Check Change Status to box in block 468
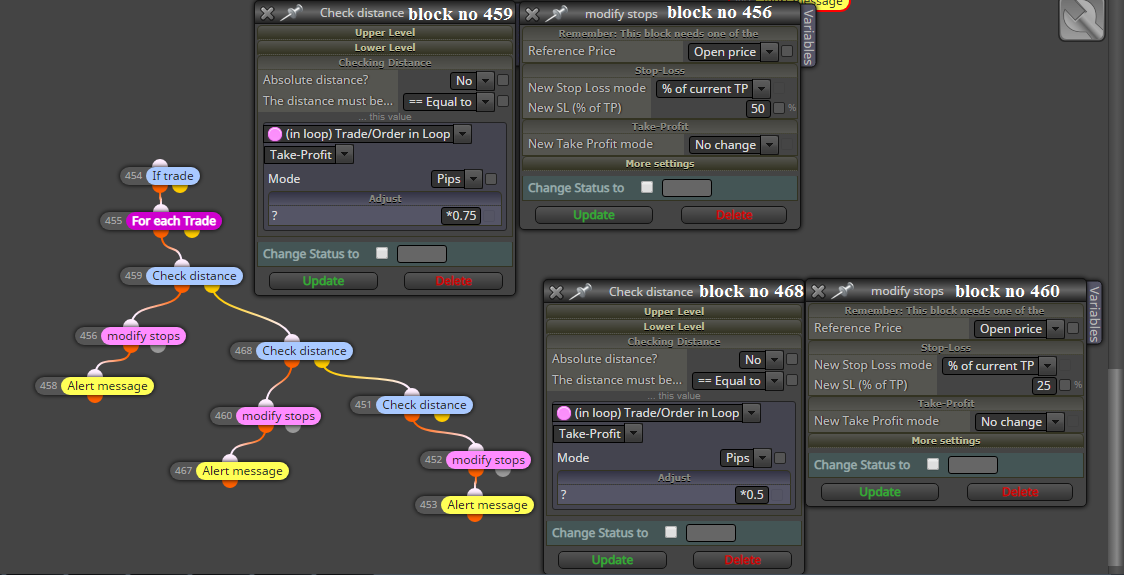 [x=670, y=532]
